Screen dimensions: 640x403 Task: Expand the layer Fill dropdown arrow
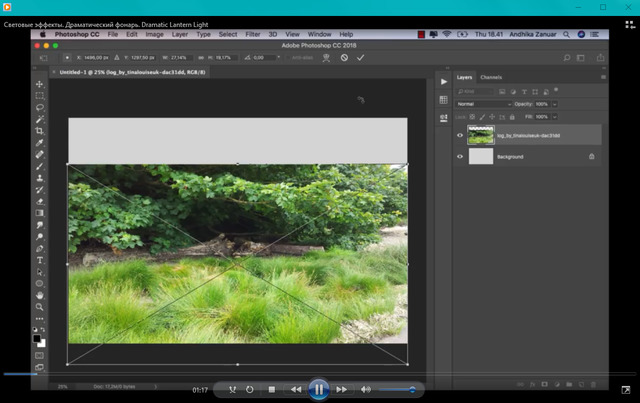[x=555, y=117]
